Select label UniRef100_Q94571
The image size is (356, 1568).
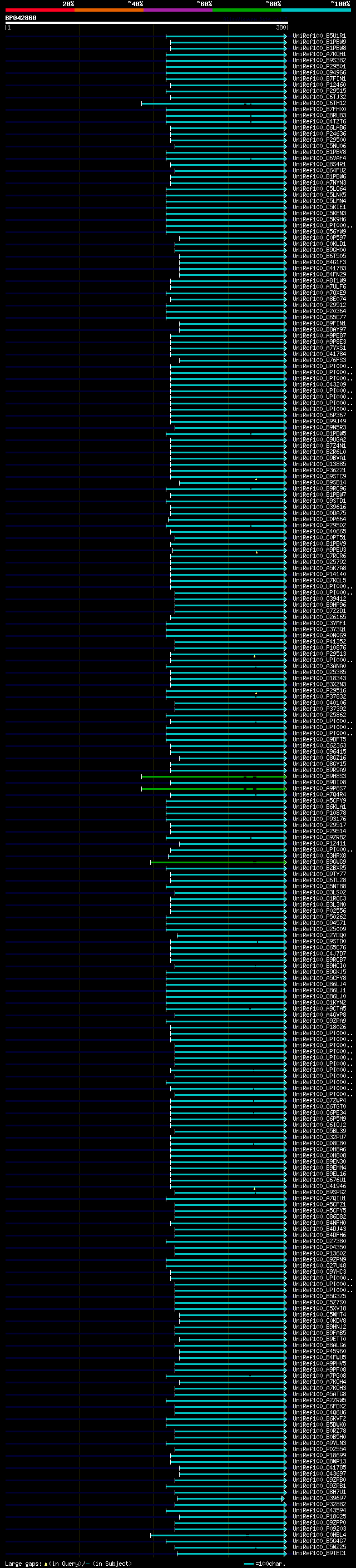[x=319, y=923]
